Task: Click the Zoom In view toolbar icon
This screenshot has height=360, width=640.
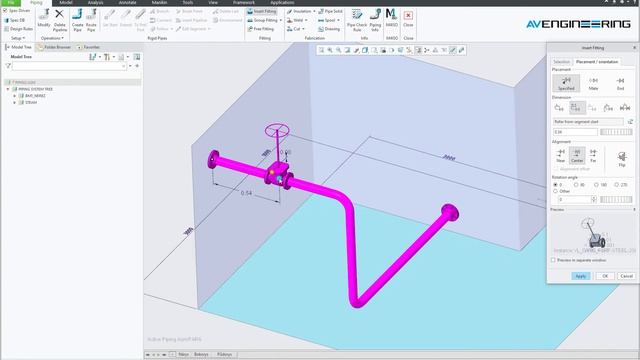Action: (330, 50)
